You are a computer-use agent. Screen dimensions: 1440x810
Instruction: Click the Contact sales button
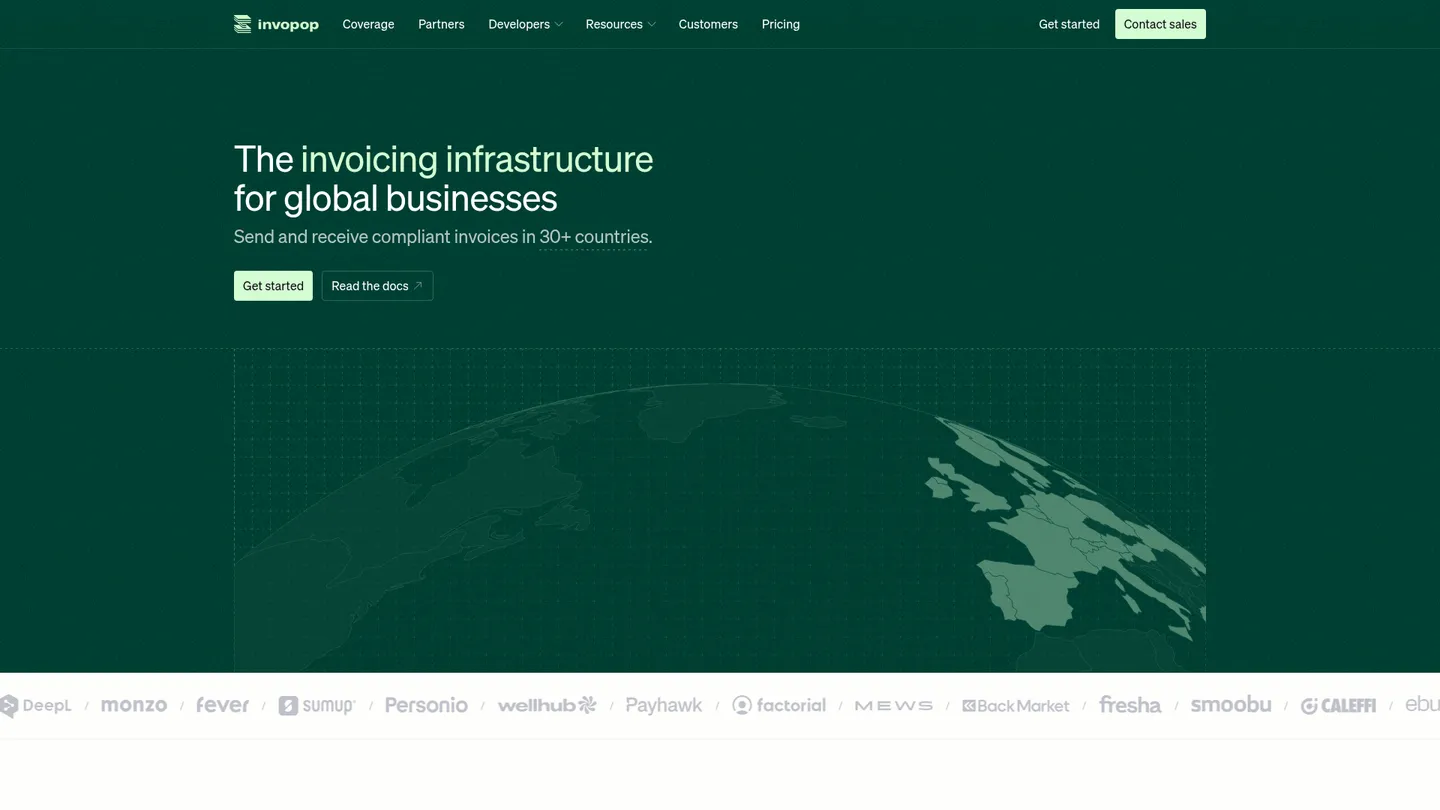(1160, 24)
